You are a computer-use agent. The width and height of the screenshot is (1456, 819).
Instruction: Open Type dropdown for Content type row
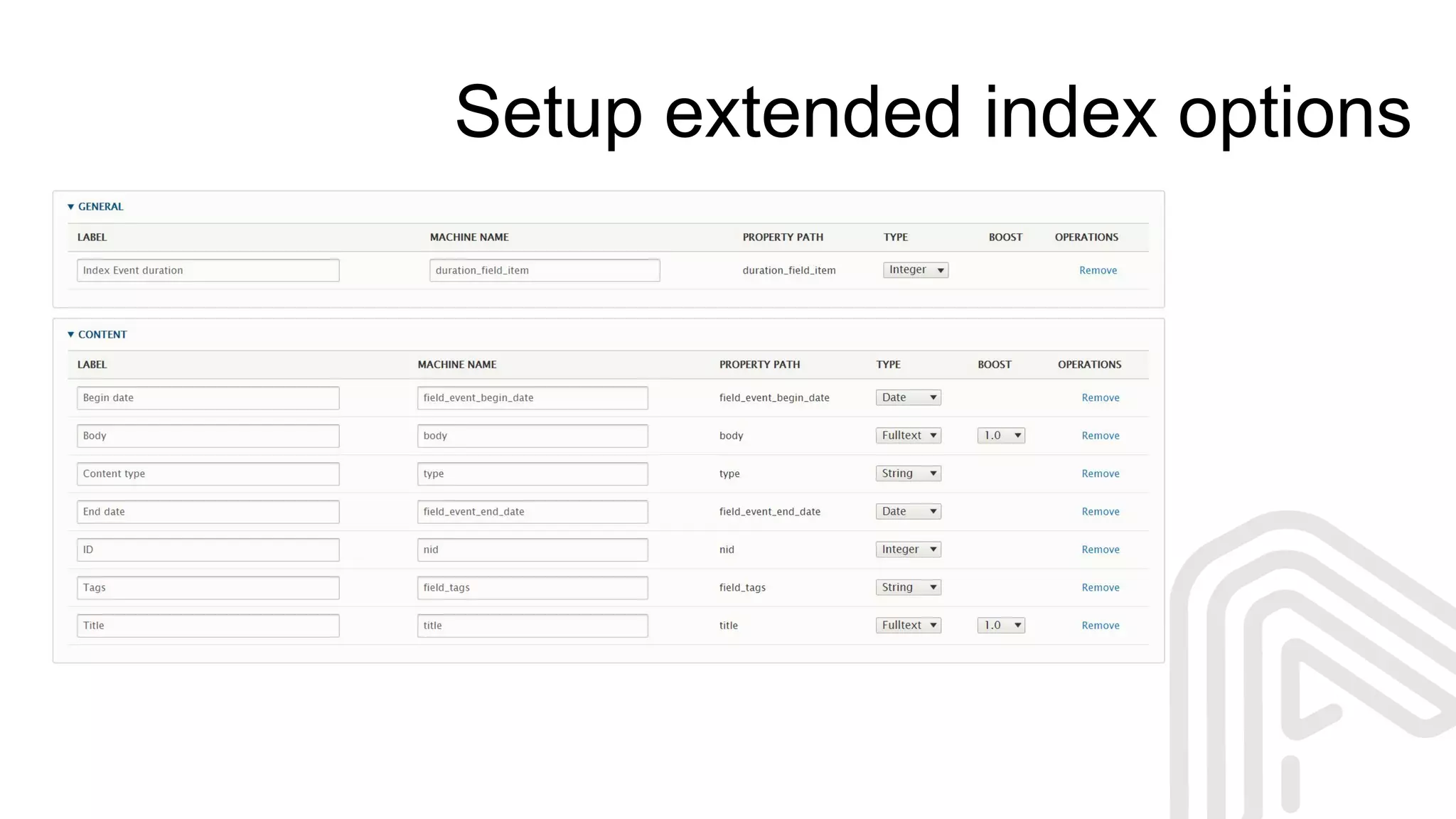[909, 473]
